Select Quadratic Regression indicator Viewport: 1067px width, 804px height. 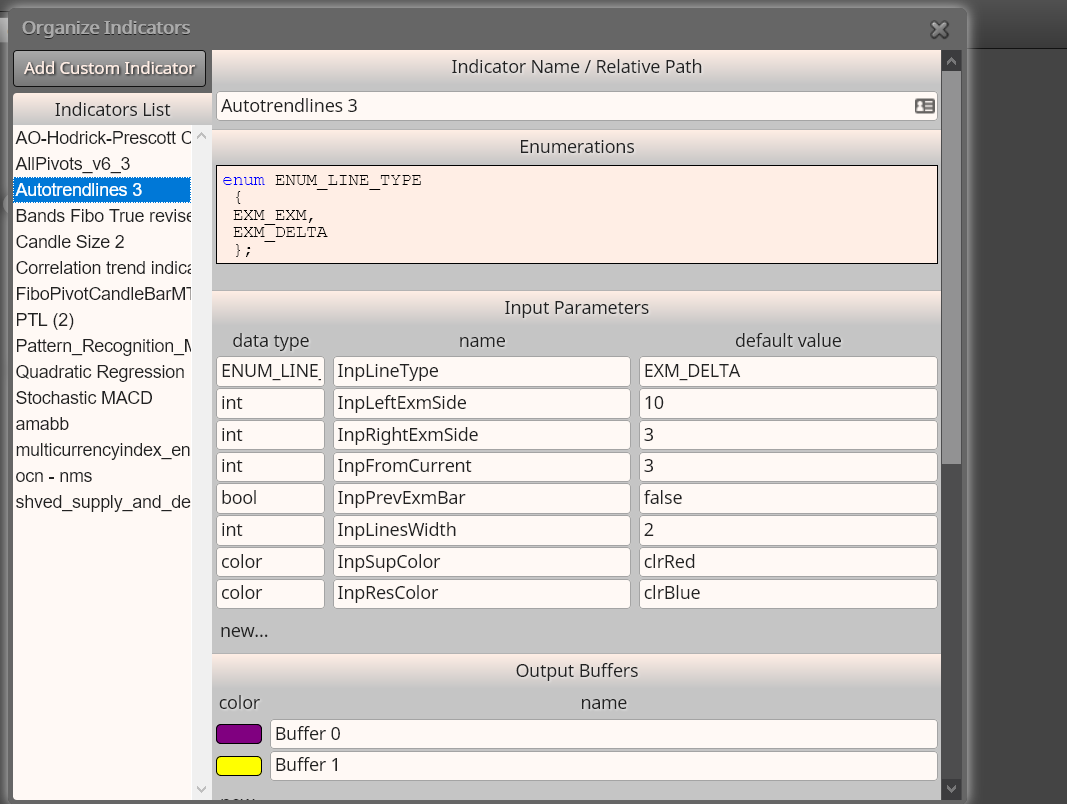pyautogui.click(x=103, y=371)
